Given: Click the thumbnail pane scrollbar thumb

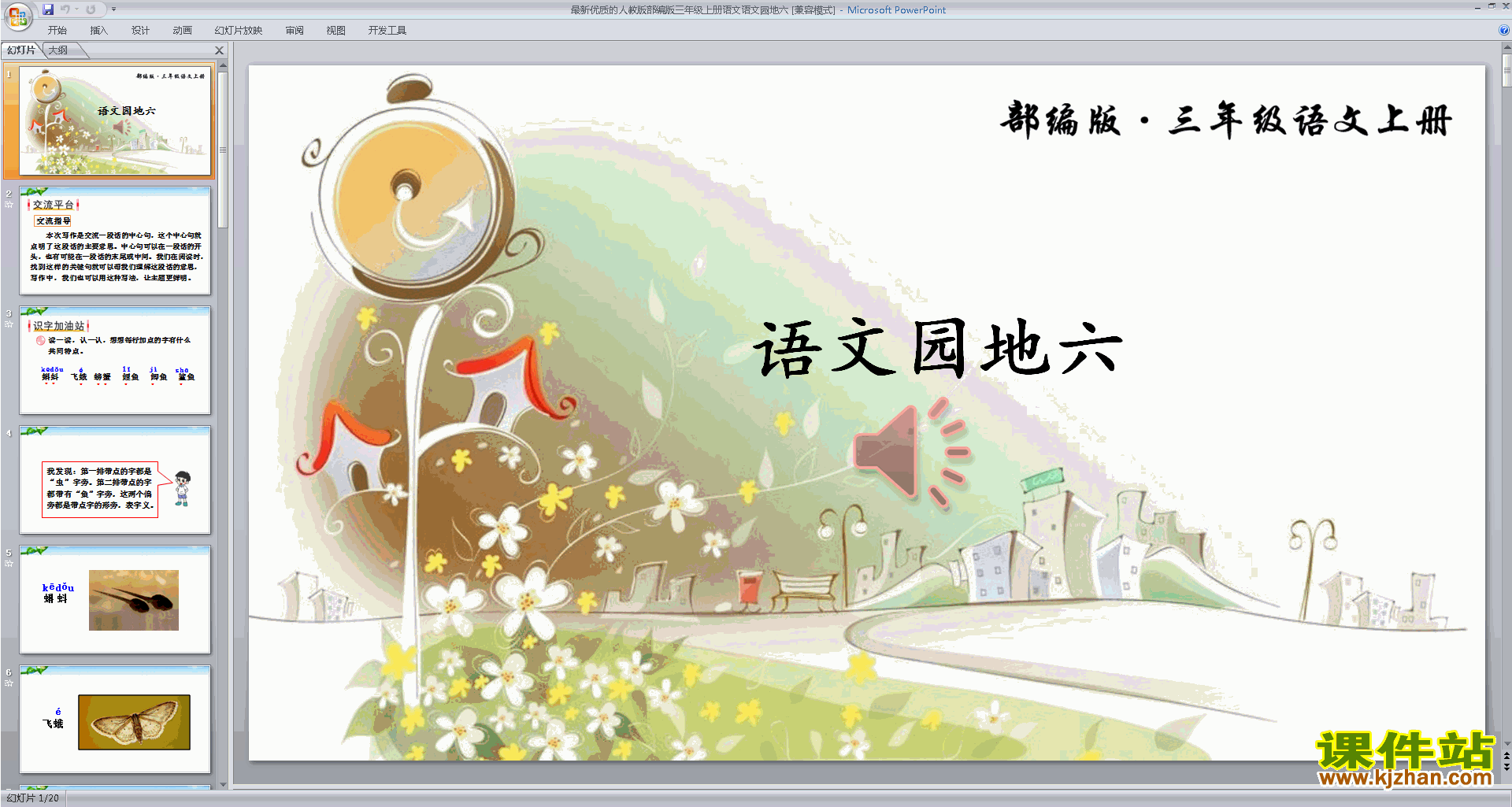Looking at the screenshot, I should tap(223, 150).
